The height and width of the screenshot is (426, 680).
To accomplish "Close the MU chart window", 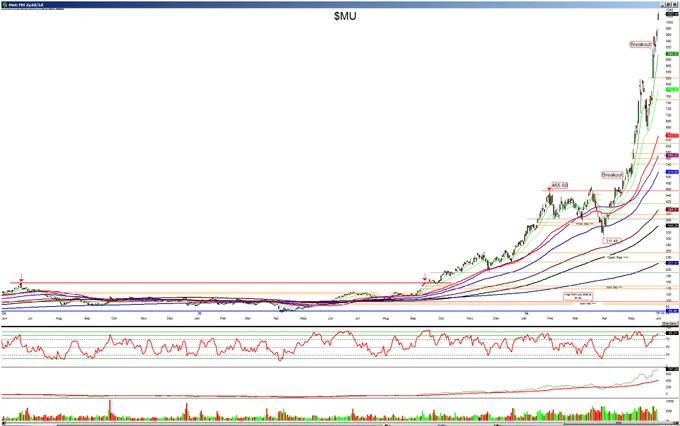I will pyautogui.click(x=675, y=5).
